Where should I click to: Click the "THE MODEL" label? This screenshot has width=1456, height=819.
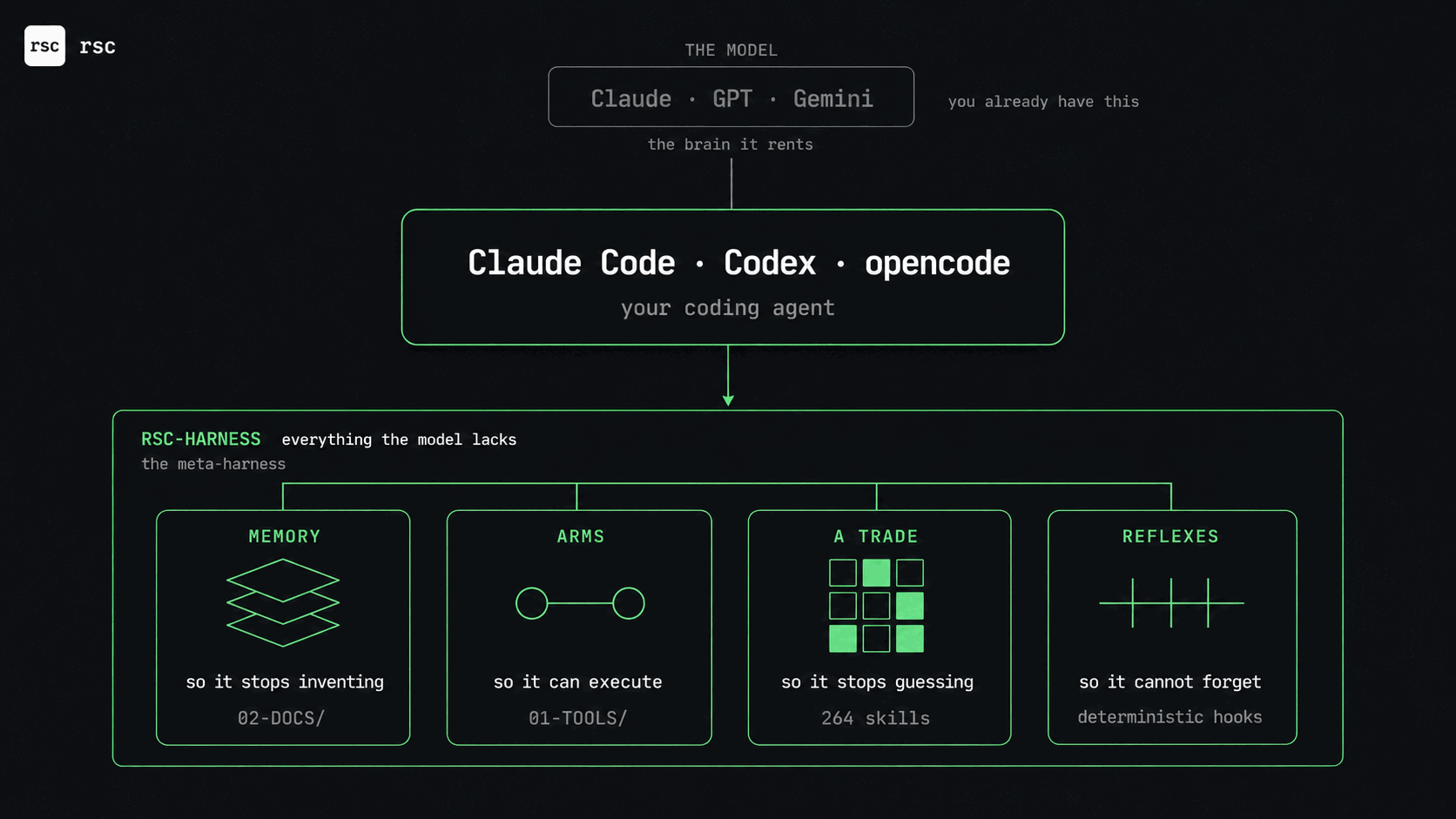[x=731, y=50]
